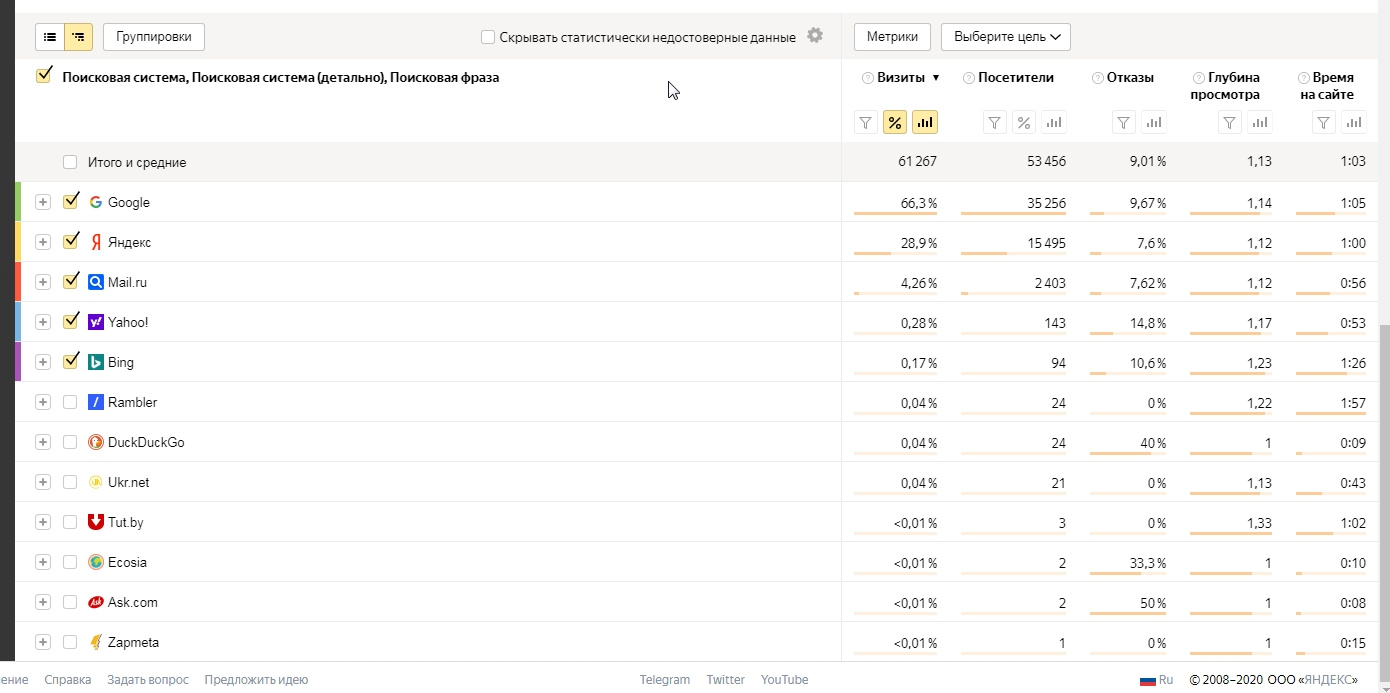The image size is (1390, 693).
Task: Switch to tree view icon
Action: [79, 37]
